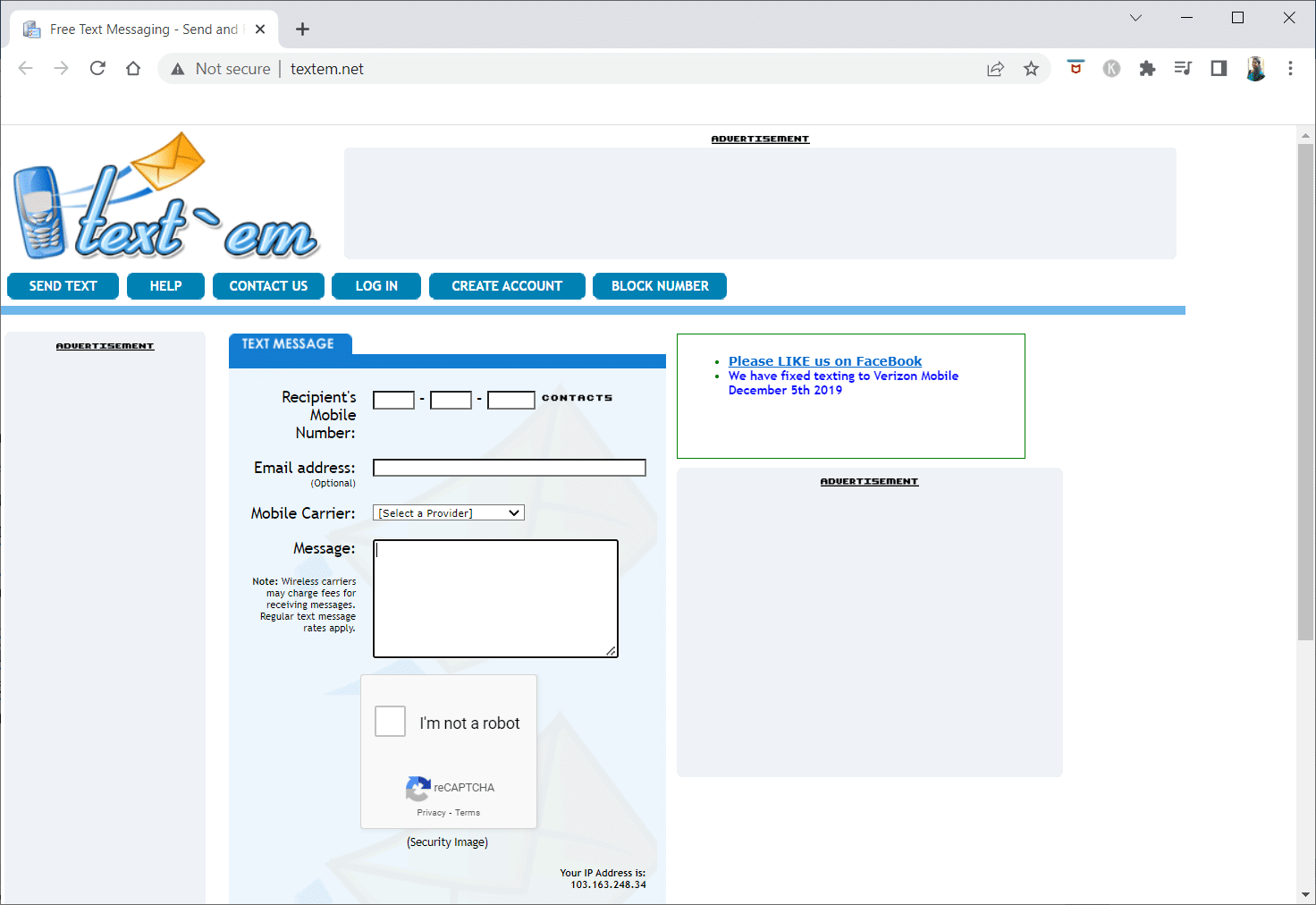Screen dimensions: 1316x905
Task: Click the scrollbar up arrow
Action: pos(1306,136)
